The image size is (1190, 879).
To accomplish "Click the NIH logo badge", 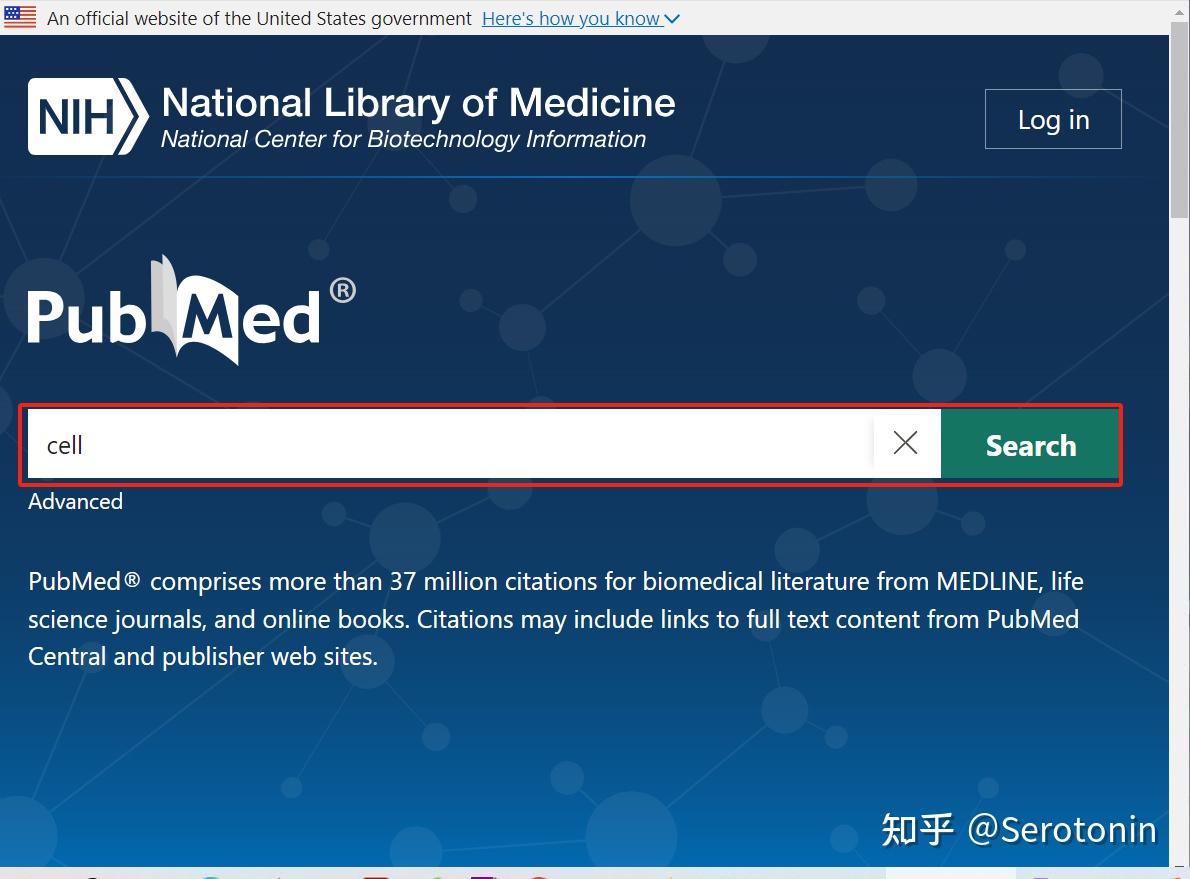I will pyautogui.click(x=88, y=117).
